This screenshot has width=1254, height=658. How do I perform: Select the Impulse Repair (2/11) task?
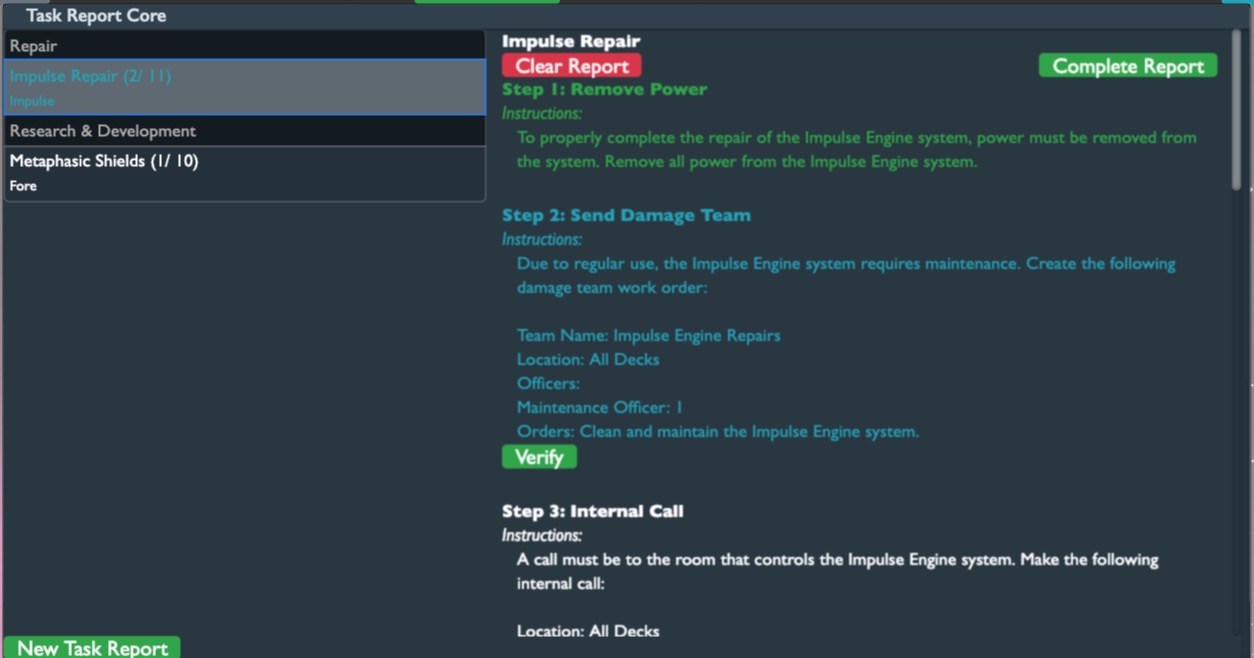[245, 87]
